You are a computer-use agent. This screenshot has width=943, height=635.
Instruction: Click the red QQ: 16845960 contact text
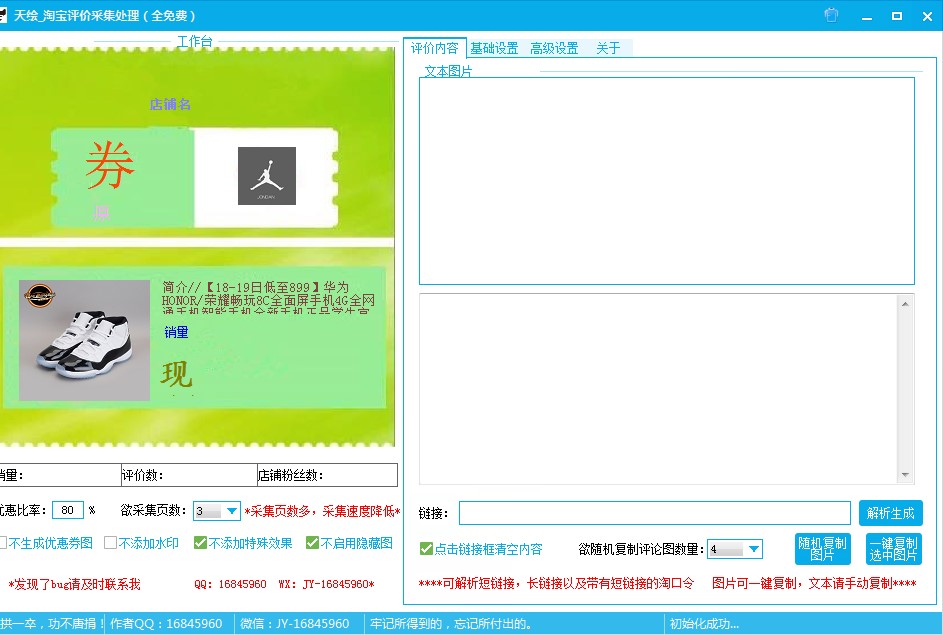pos(230,584)
